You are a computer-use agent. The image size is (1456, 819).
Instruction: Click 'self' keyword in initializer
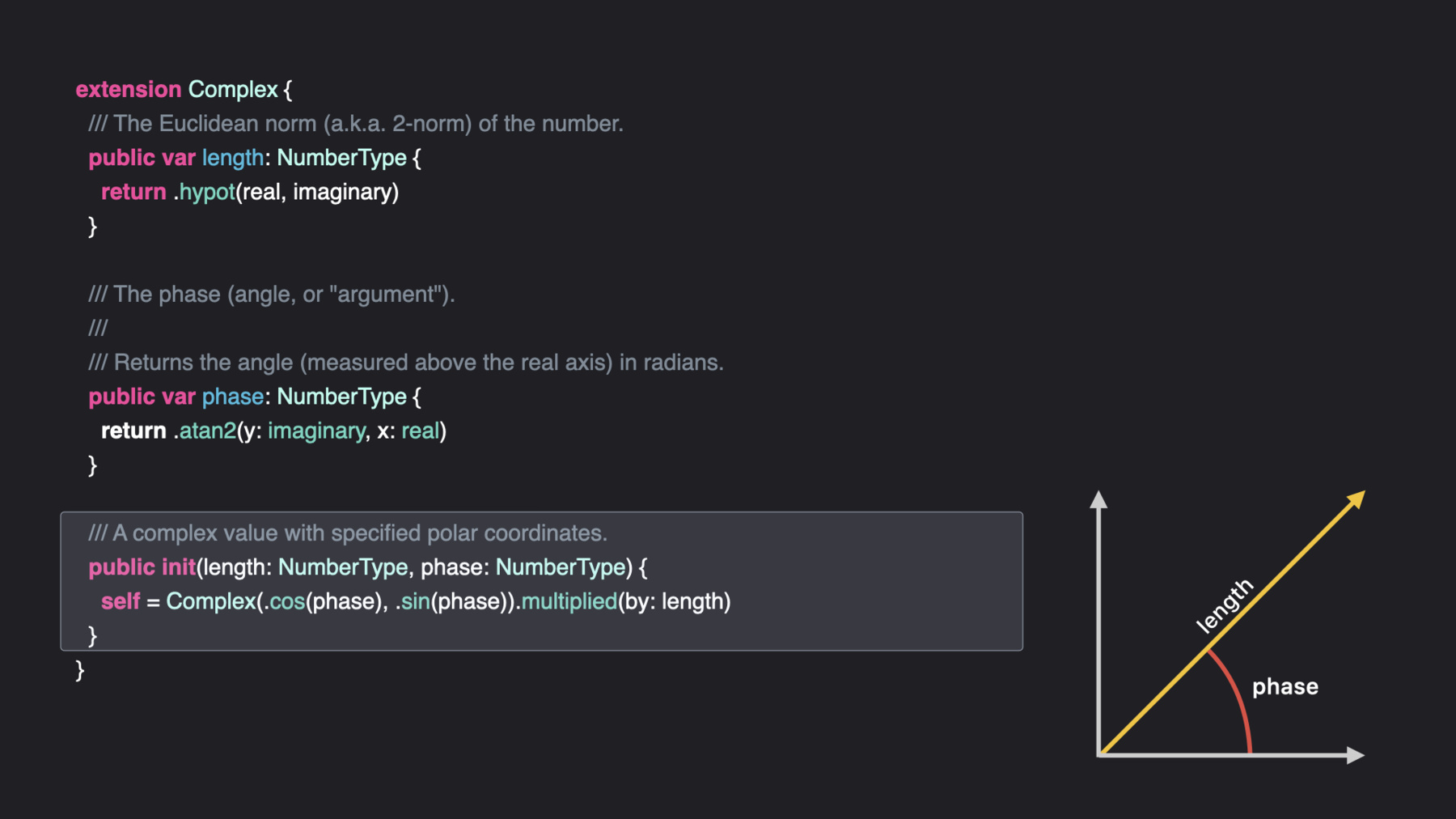click(x=121, y=601)
